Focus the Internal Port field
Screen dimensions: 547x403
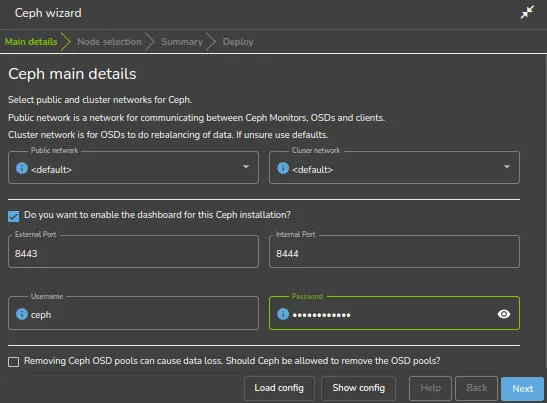[x=394, y=252]
